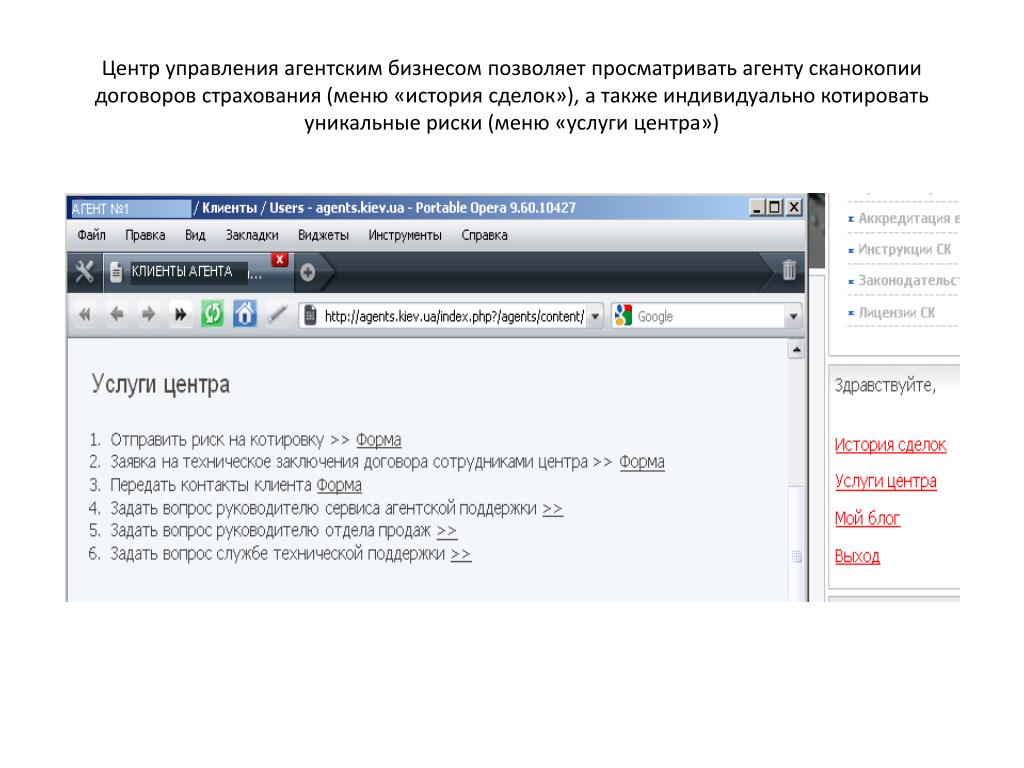Open Форма link for sending risk quotation
Screen dimensions: 1024x768
click(378, 440)
